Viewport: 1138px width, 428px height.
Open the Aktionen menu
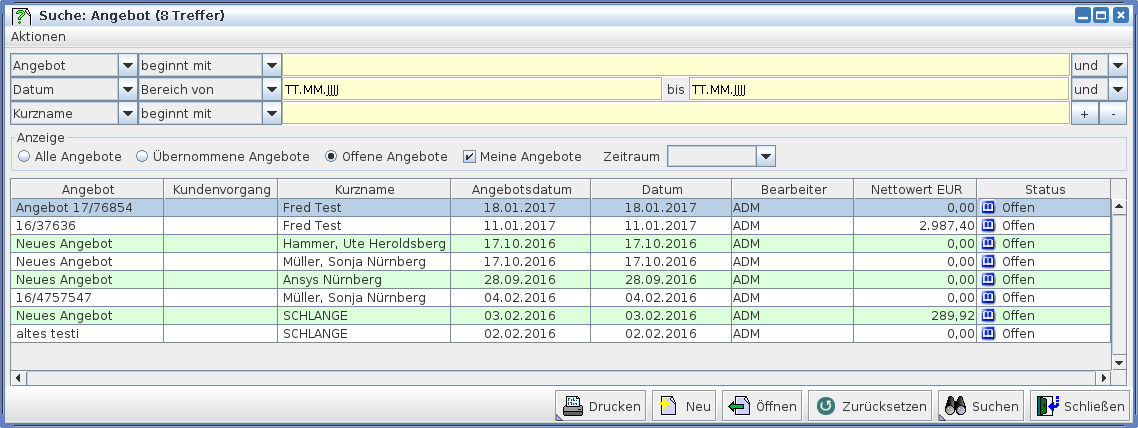tap(38, 37)
